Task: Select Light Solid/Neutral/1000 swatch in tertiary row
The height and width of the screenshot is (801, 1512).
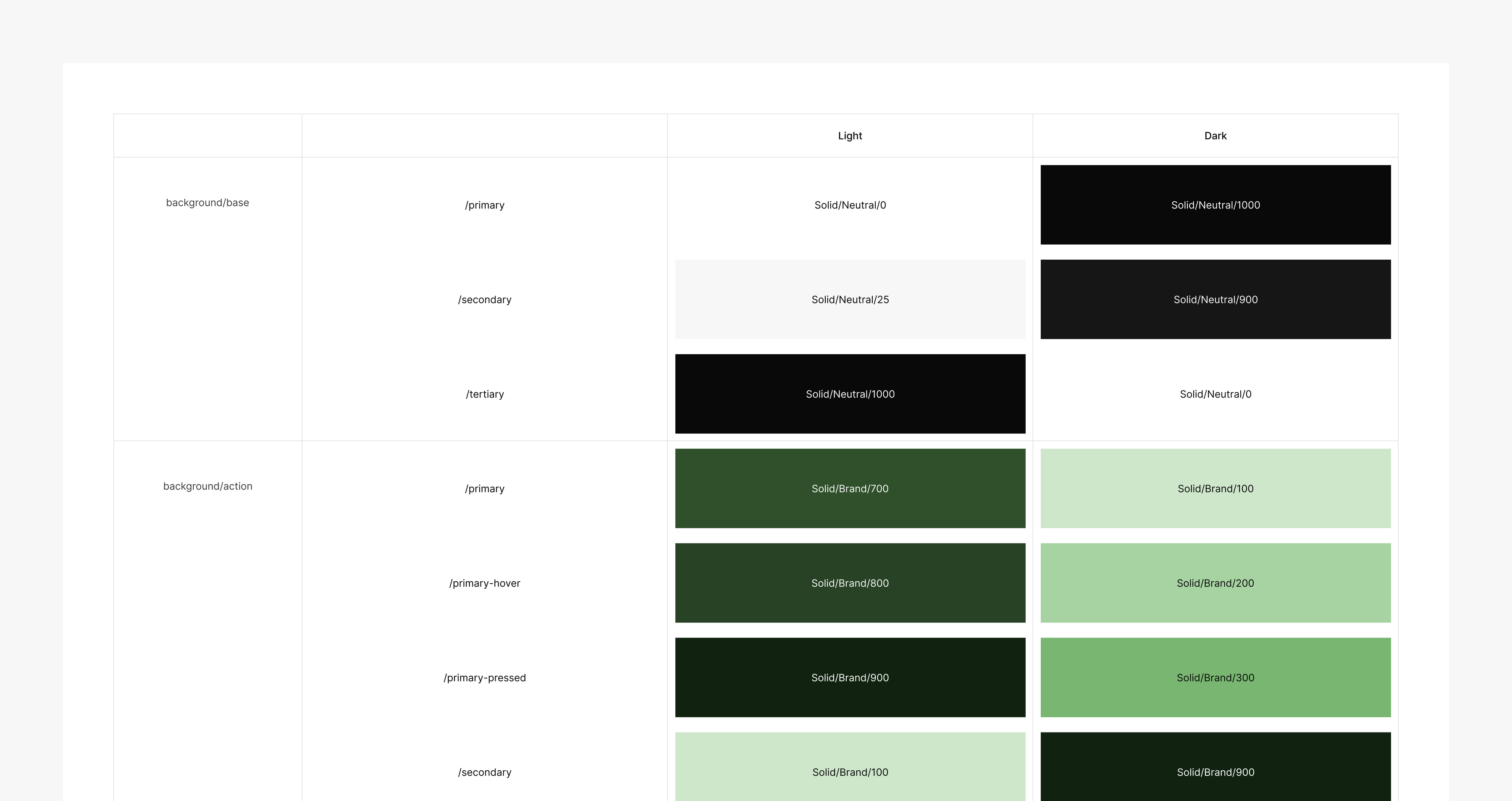Action: 850,394
